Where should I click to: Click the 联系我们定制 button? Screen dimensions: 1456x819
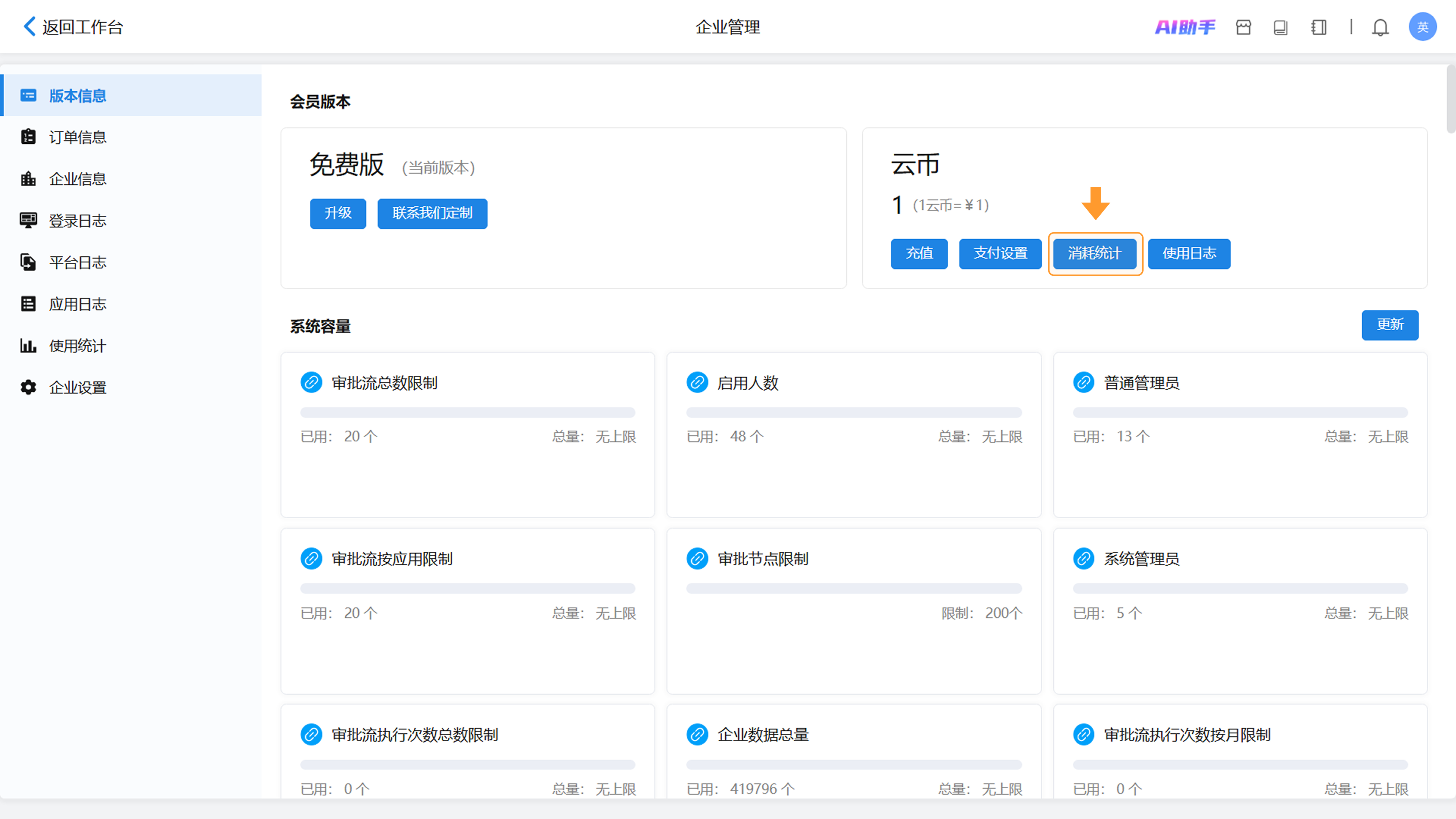tap(432, 213)
